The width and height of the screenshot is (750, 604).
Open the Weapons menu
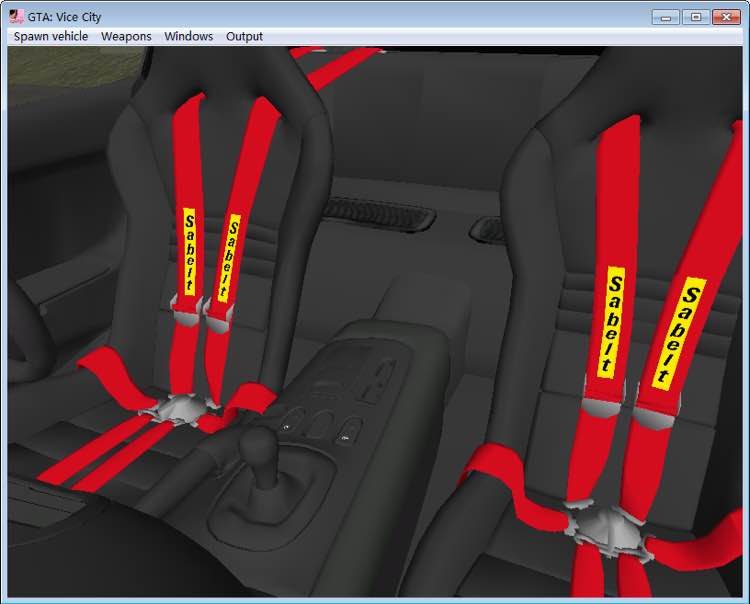(126, 36)
